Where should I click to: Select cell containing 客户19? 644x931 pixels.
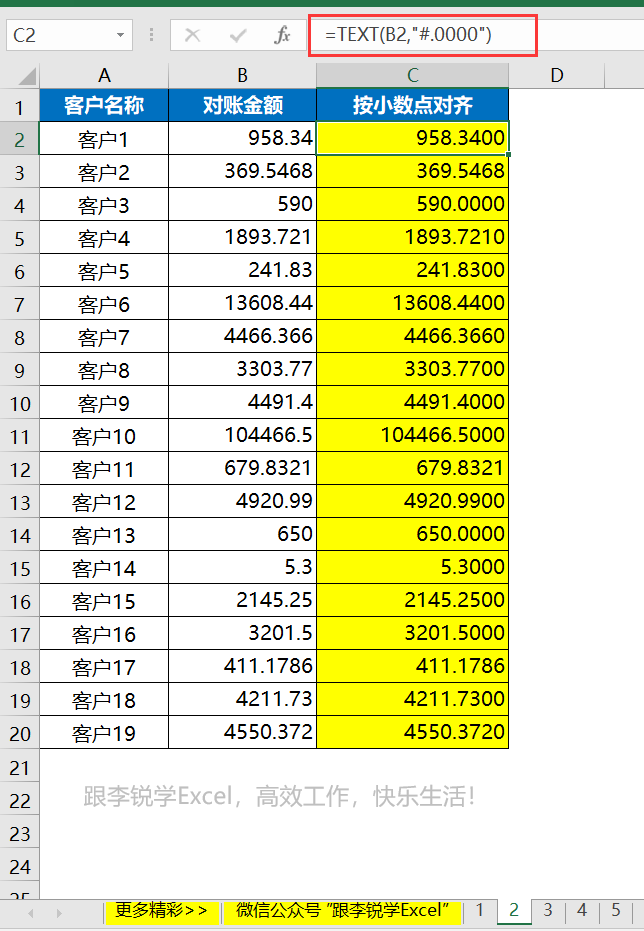pyautogui.click(x=104, y=733)
